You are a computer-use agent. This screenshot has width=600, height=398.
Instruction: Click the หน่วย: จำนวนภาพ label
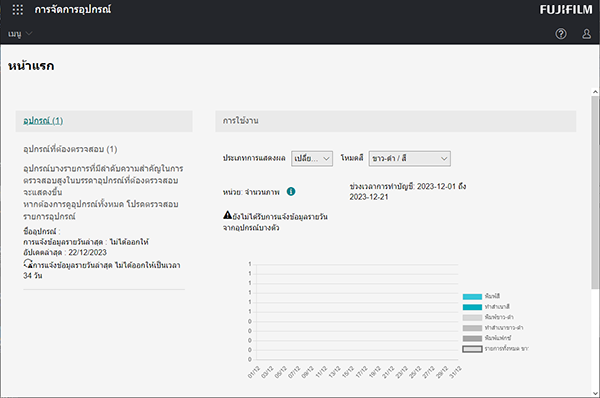coord(251,192)
